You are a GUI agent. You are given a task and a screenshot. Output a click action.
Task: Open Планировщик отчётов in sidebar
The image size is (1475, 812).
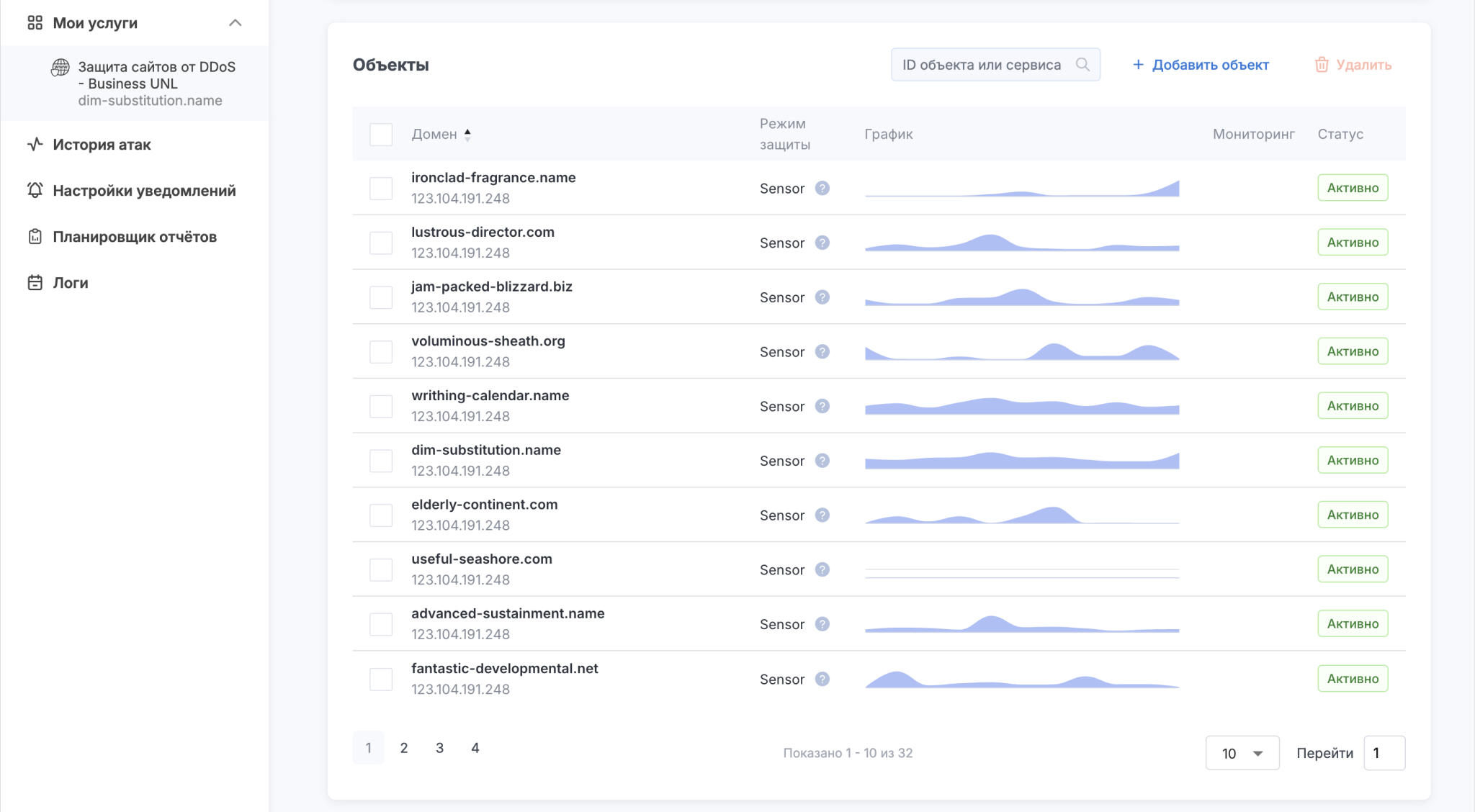pos(134,237)
